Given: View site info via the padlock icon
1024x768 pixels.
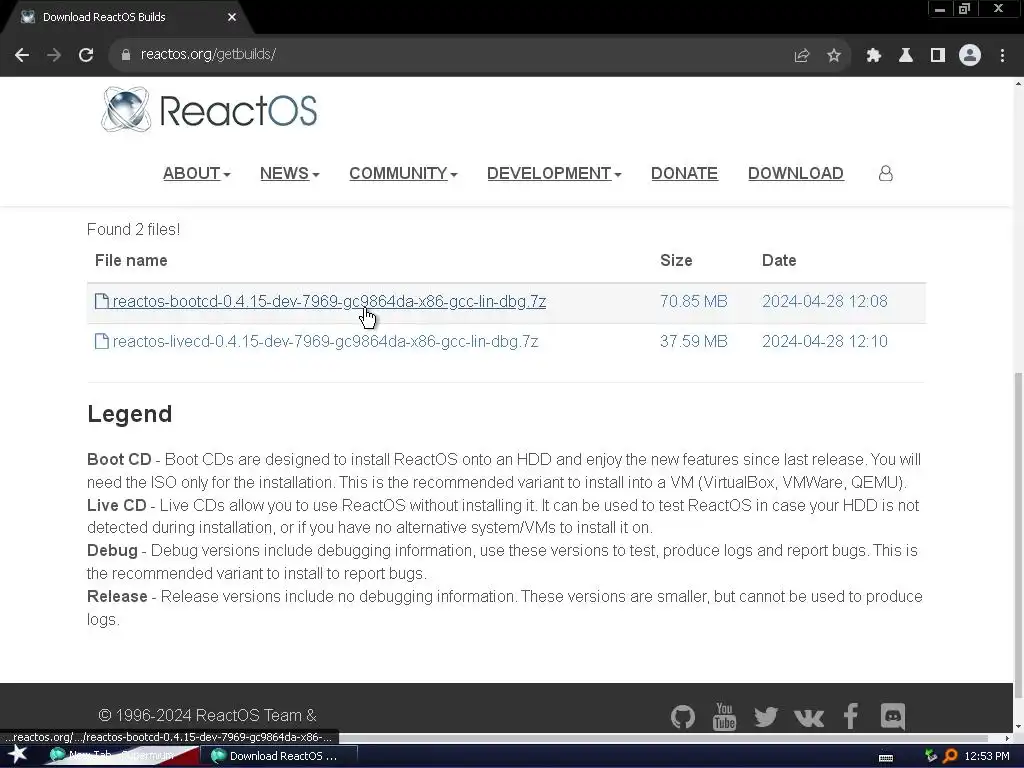Looking at the screenshot, I should click(125, 55).
